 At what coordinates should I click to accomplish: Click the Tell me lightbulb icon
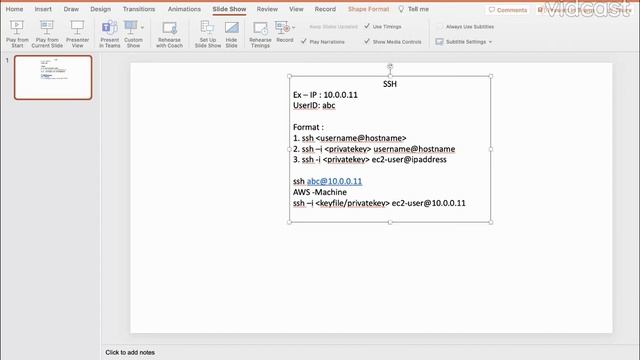401,9
